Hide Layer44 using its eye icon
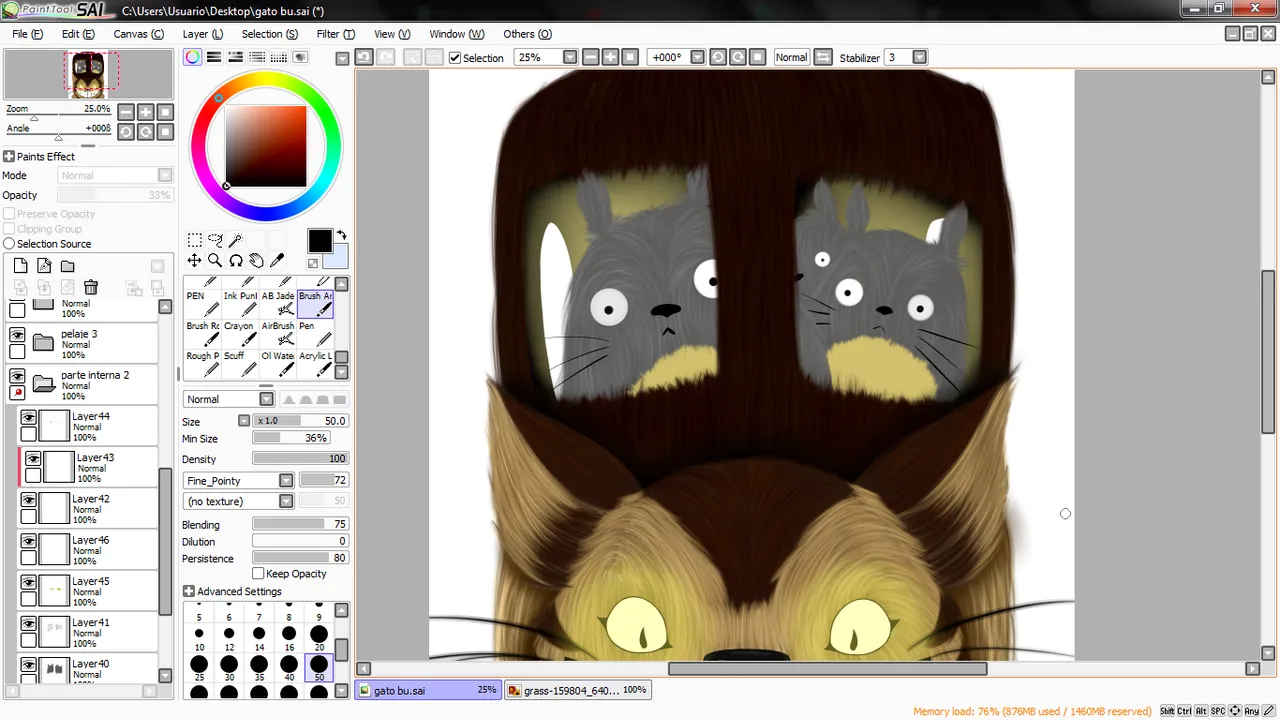 point(29,418)
